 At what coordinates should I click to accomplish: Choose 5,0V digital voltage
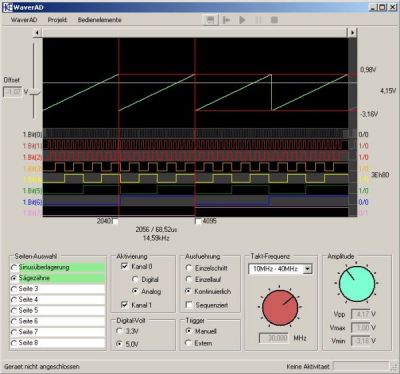119,344
